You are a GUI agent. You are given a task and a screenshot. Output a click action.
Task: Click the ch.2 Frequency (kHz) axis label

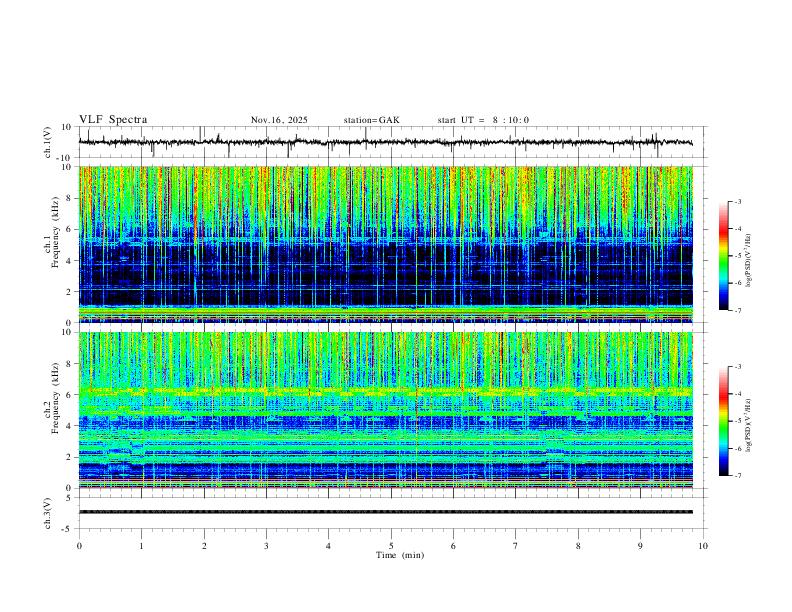(x=53, y=398)
